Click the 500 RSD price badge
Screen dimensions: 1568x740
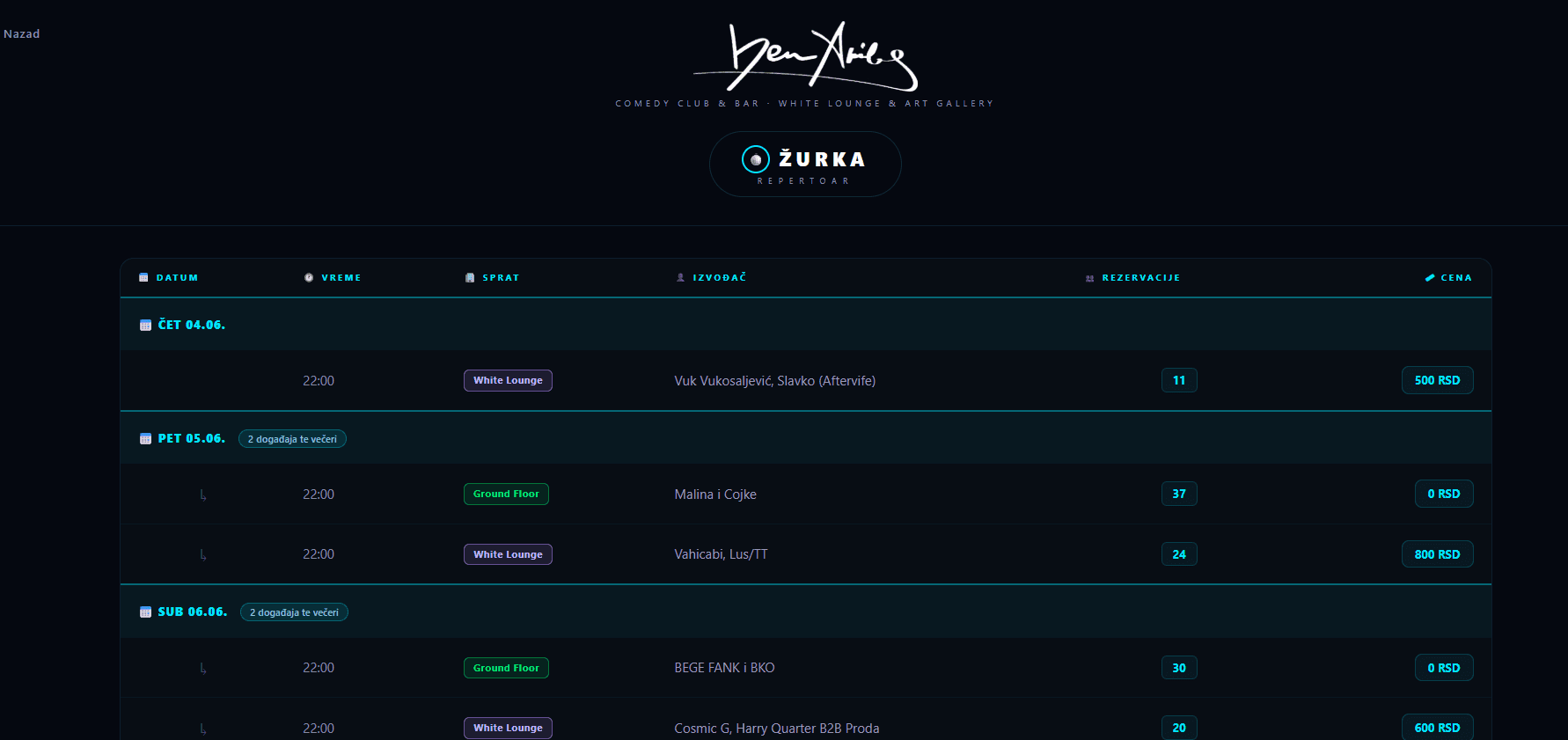1438,380
